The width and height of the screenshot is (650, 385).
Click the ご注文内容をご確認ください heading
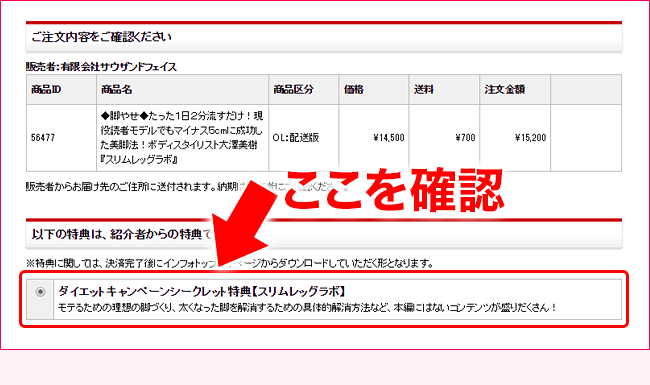point(102,37)
